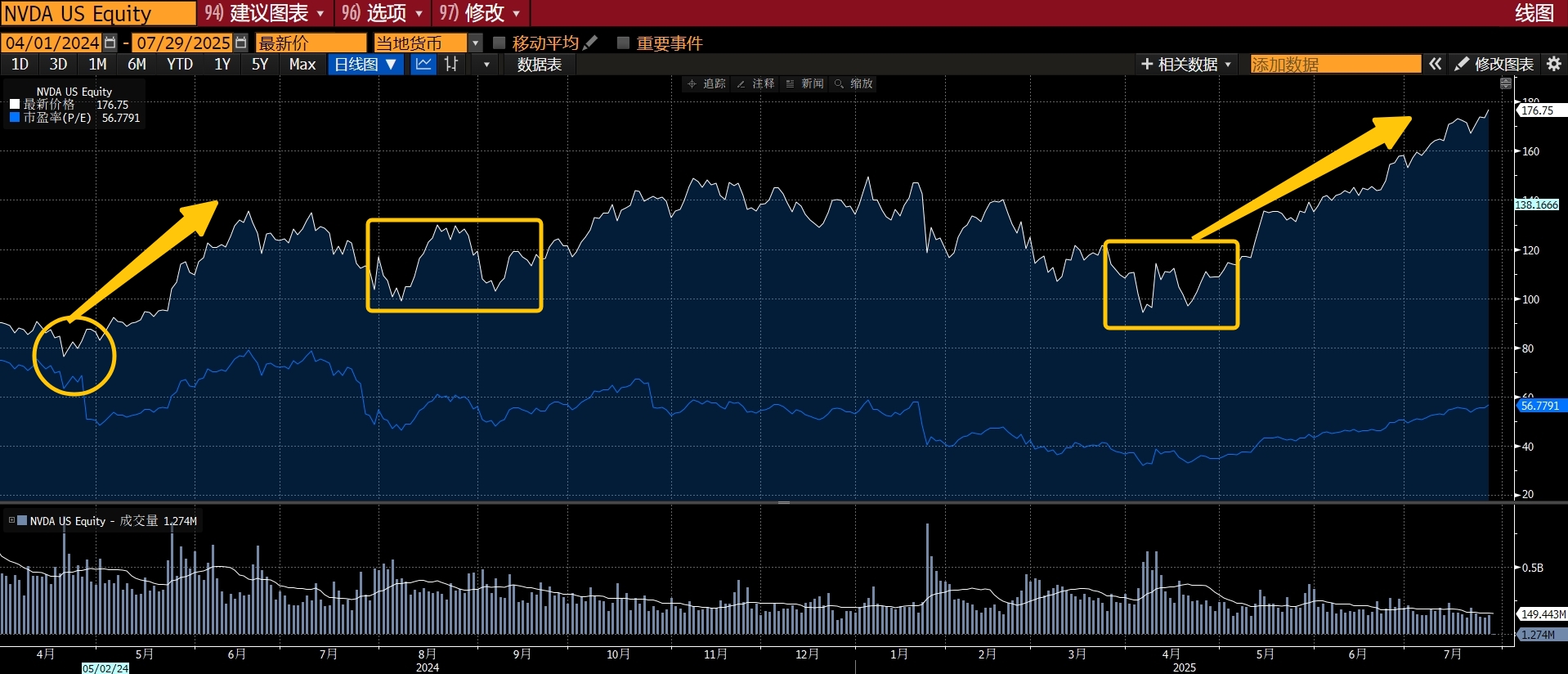
Task: Click the 最新价 field
Action: pyautogui.click(x=311, y=43)
